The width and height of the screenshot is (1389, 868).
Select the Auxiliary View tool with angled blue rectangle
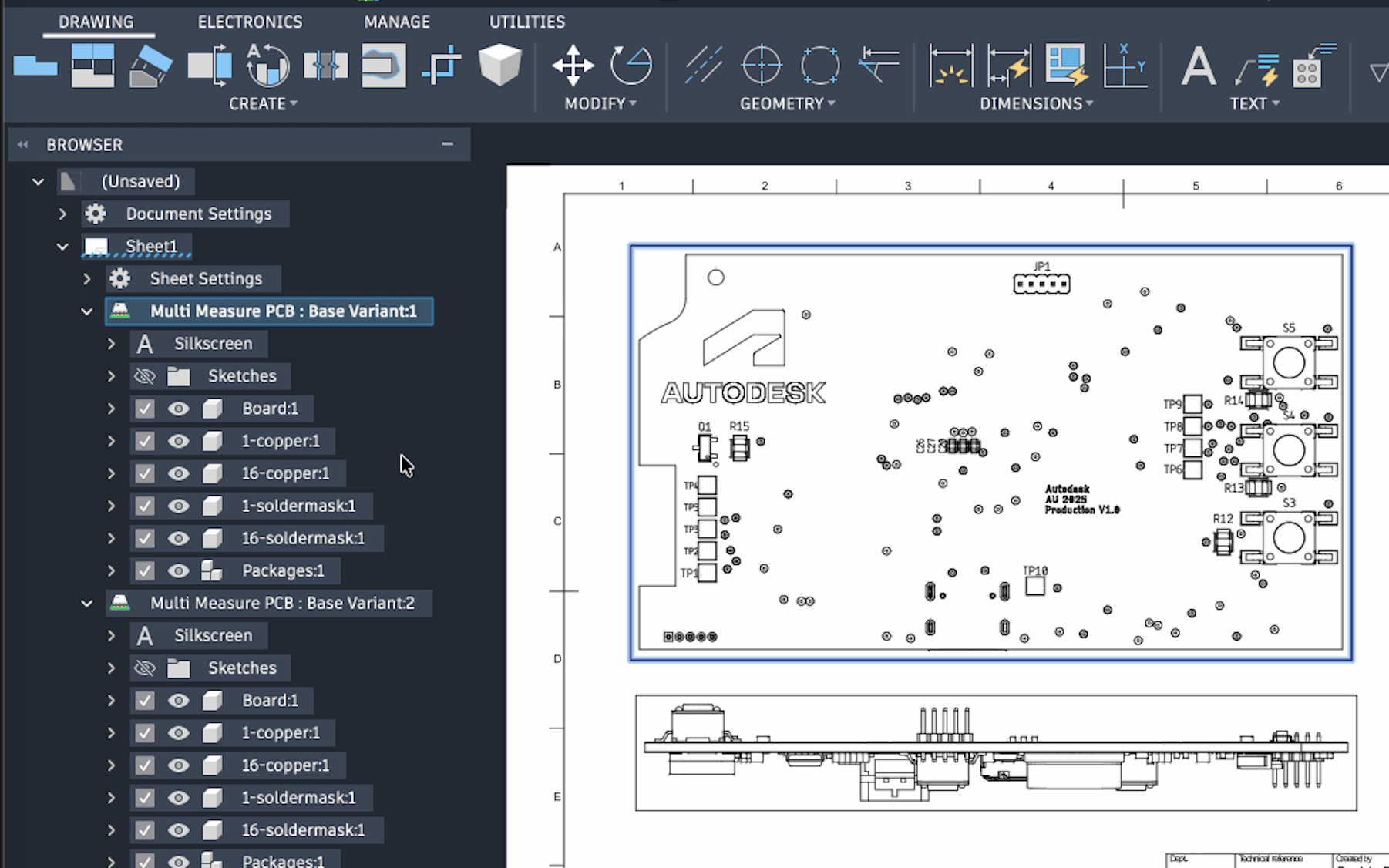click(151, 66)
